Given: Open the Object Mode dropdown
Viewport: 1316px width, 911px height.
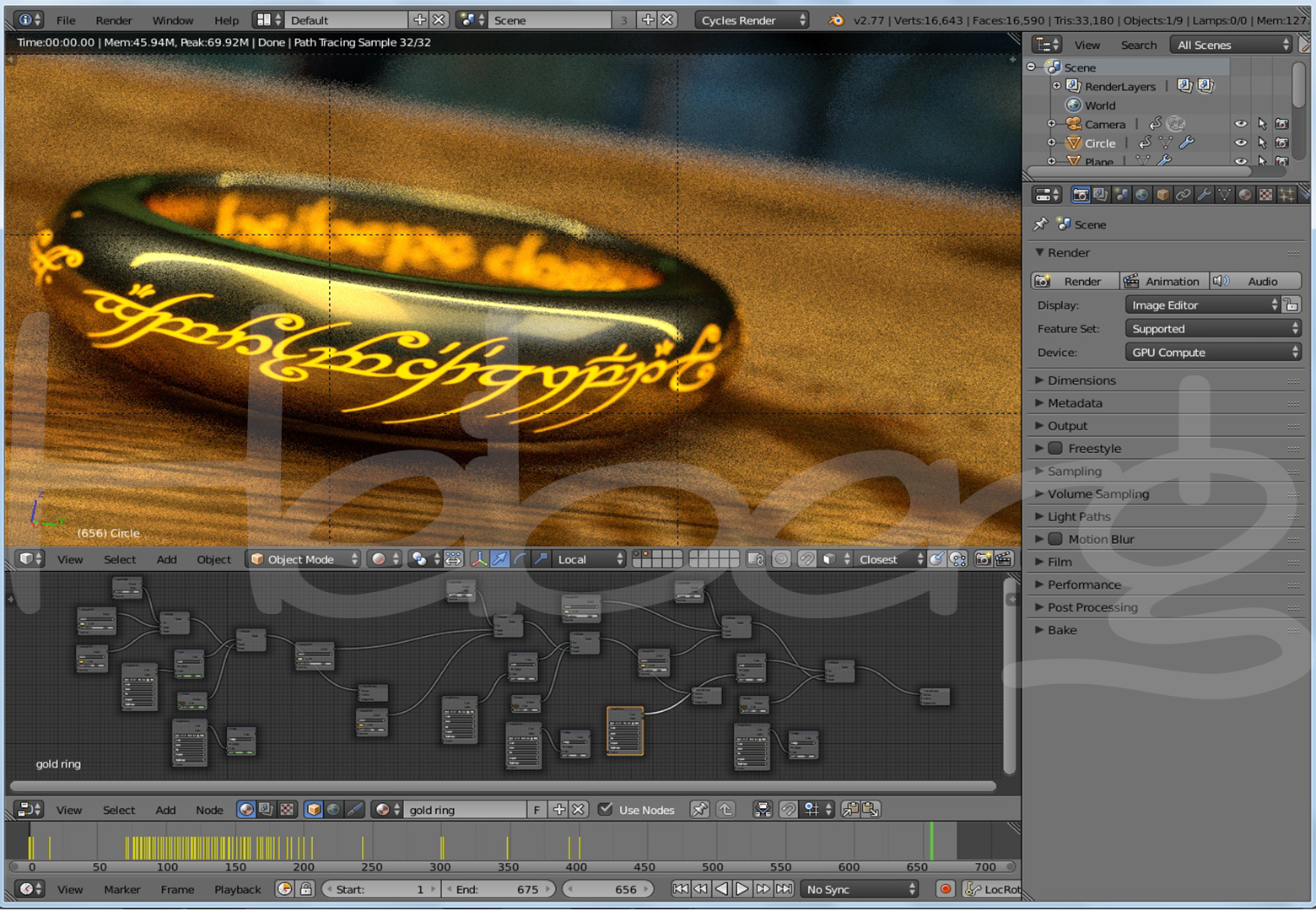Looking at the screenshot, I should [304, 559].
